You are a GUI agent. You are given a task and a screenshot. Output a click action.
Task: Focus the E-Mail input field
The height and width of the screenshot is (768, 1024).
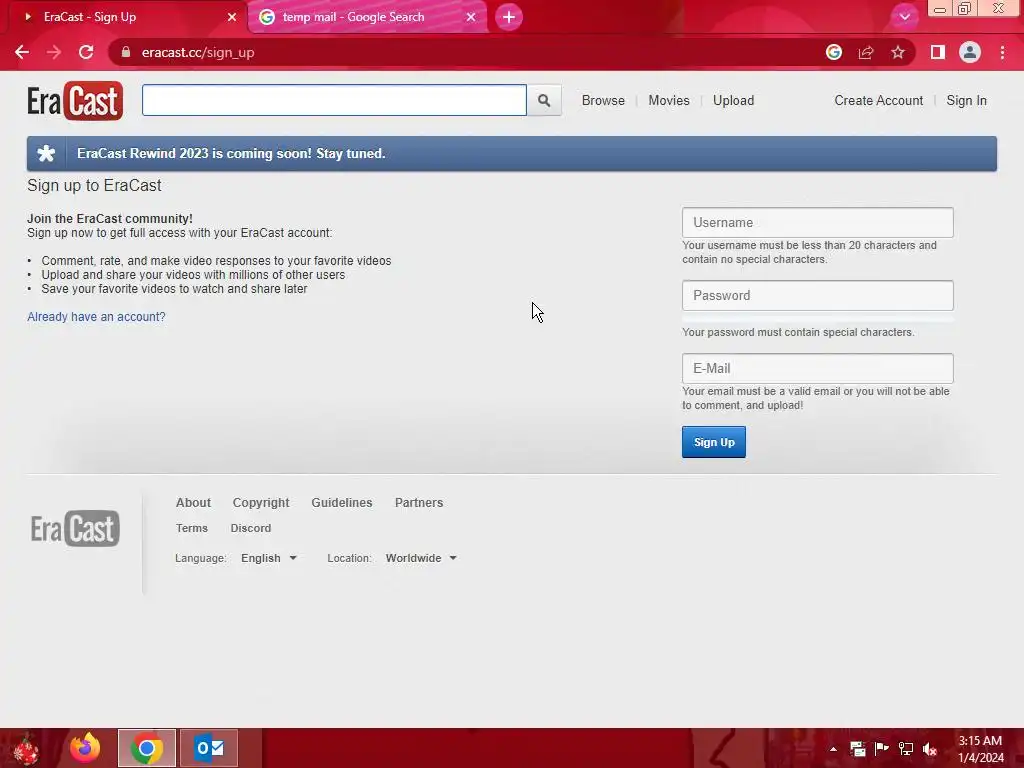(x=818, y=368)
